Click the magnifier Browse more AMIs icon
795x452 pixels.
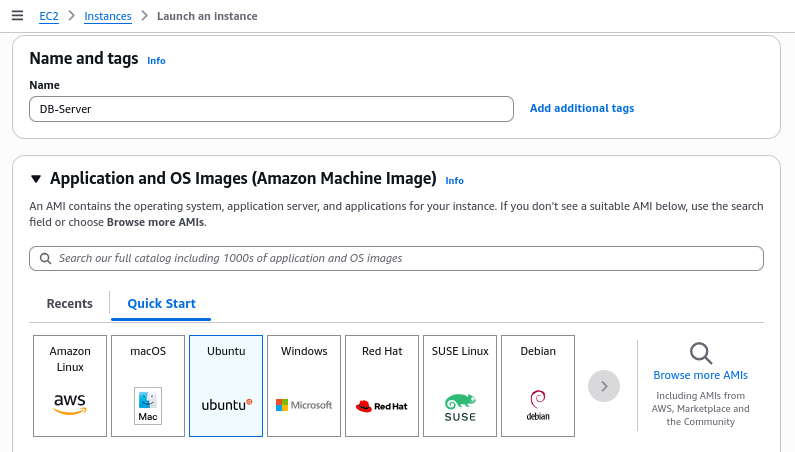[x=700, y=353]
